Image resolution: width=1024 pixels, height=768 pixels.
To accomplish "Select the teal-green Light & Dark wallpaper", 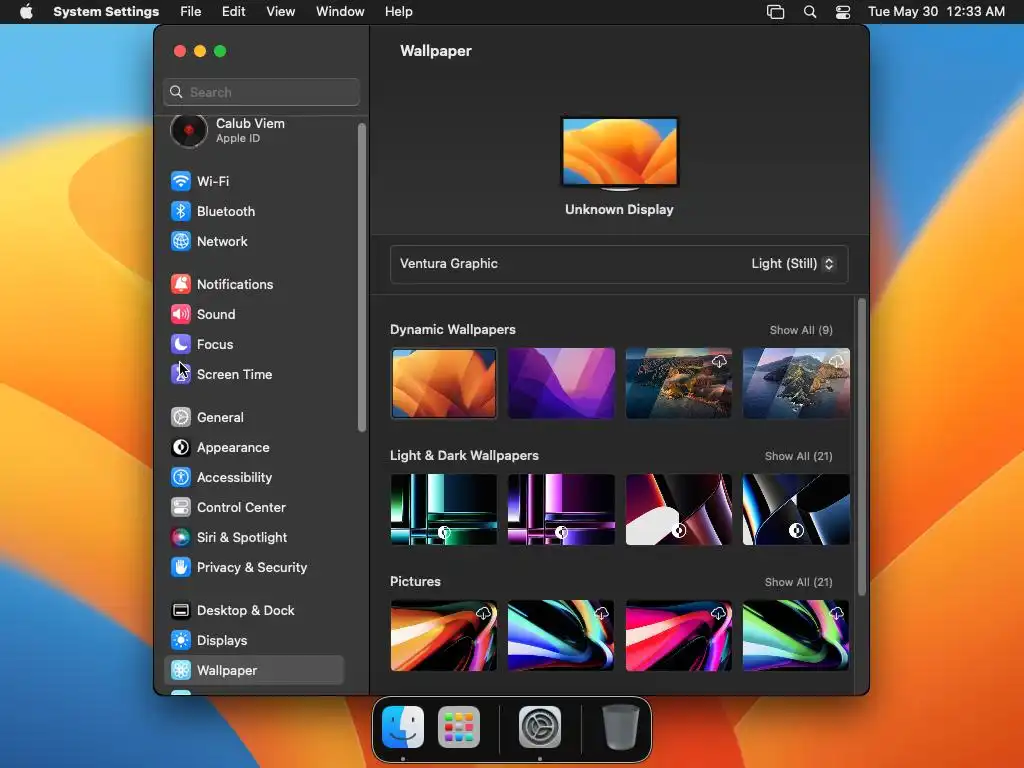I will tap(444, 509).
